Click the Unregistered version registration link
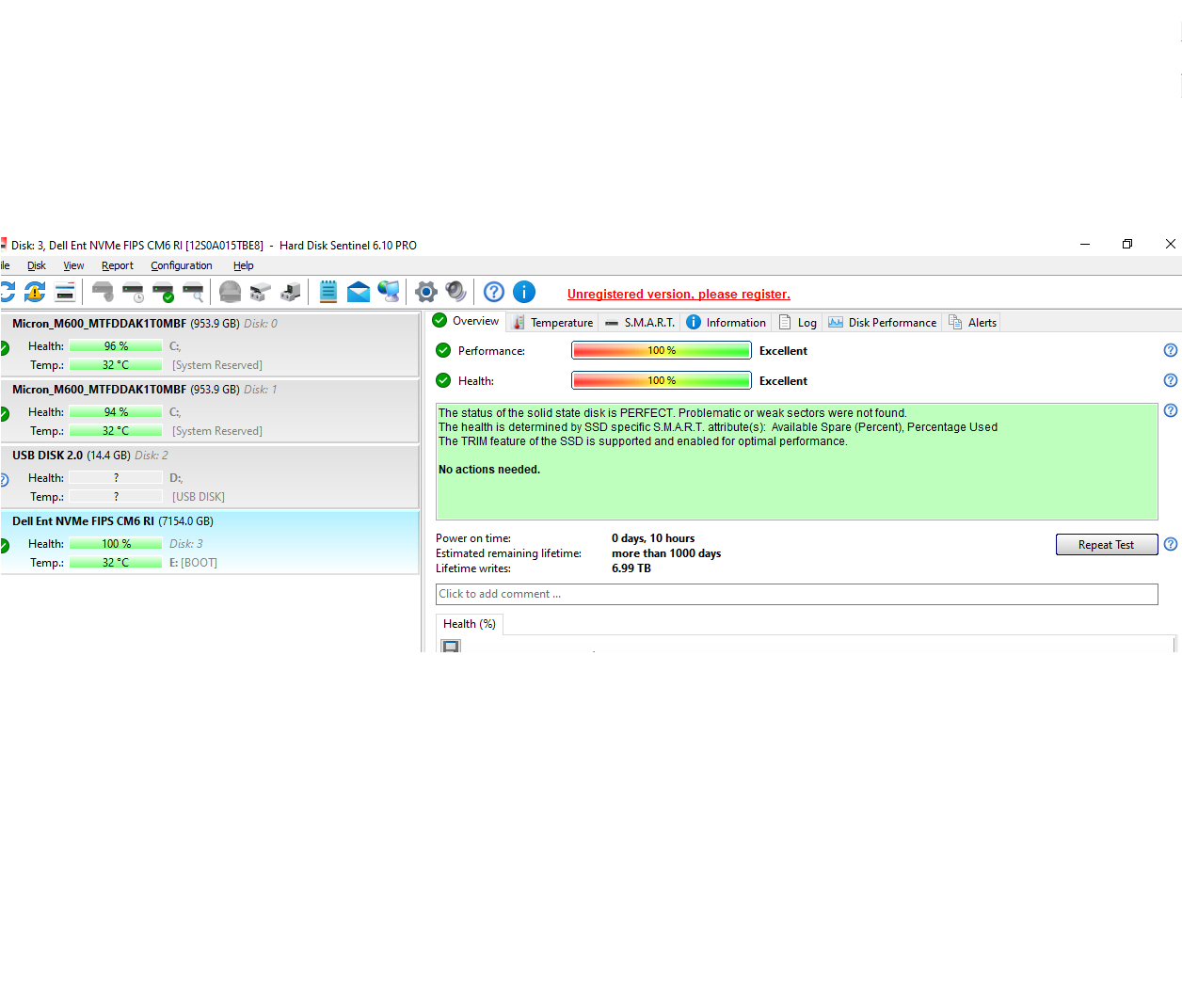 coord(679,294)
